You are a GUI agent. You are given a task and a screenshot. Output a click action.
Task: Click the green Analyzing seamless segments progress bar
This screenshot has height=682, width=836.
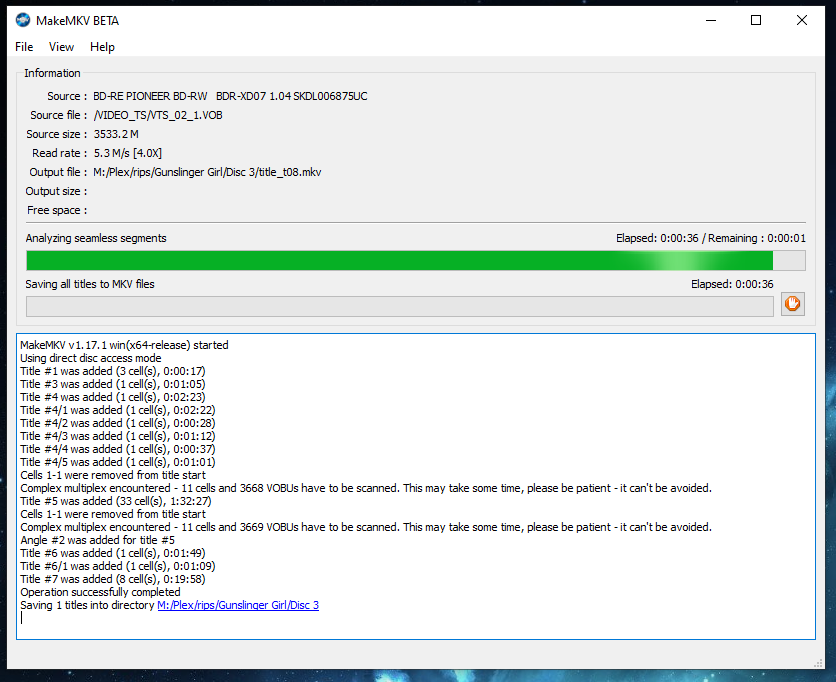(x=400, y=260)
